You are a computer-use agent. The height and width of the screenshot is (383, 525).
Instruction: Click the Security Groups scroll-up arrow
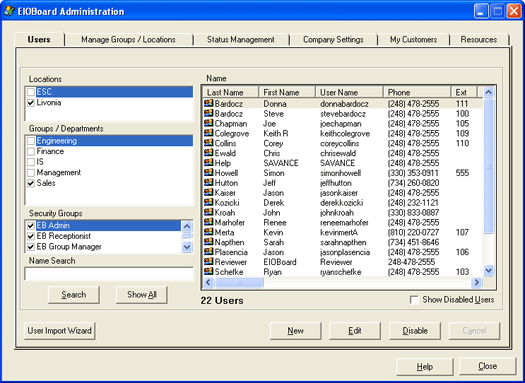(187, 226)
